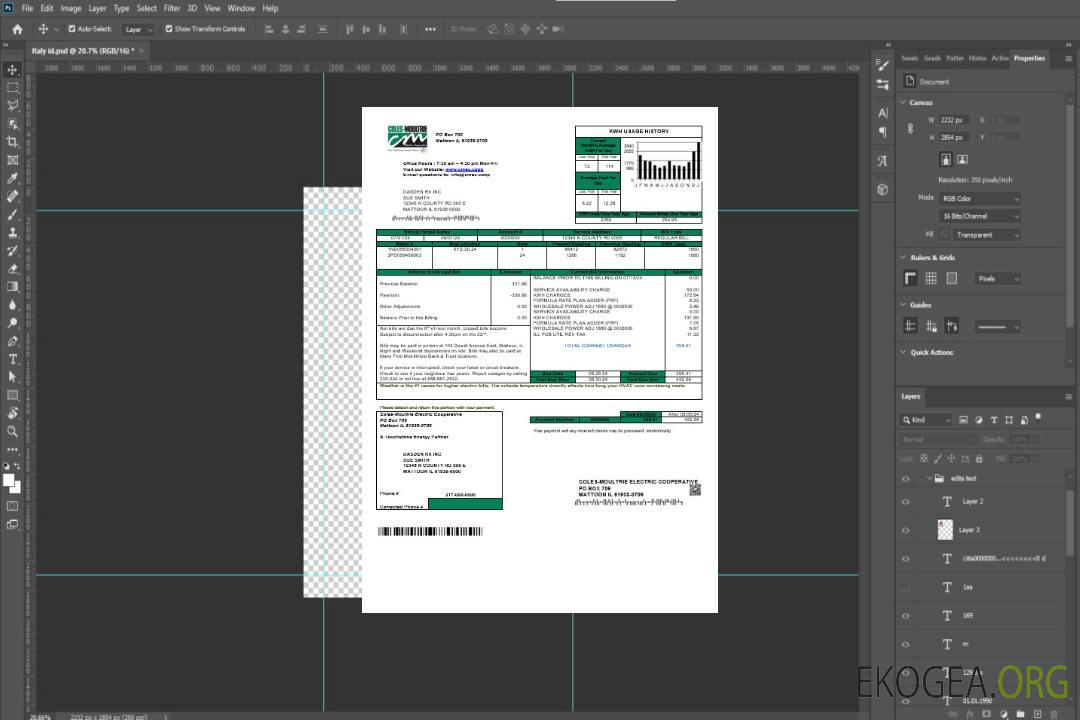Click create new layer icon at Layers bottom

click(x=1037, y=714)
